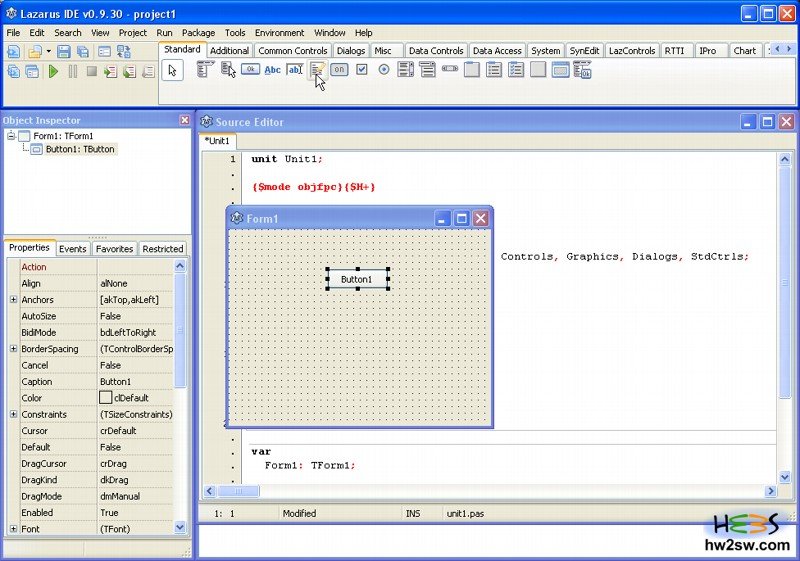The width and height of the screenshot is (800, 561).
Task: Expand the Anchors property
Action: [14, 299]
